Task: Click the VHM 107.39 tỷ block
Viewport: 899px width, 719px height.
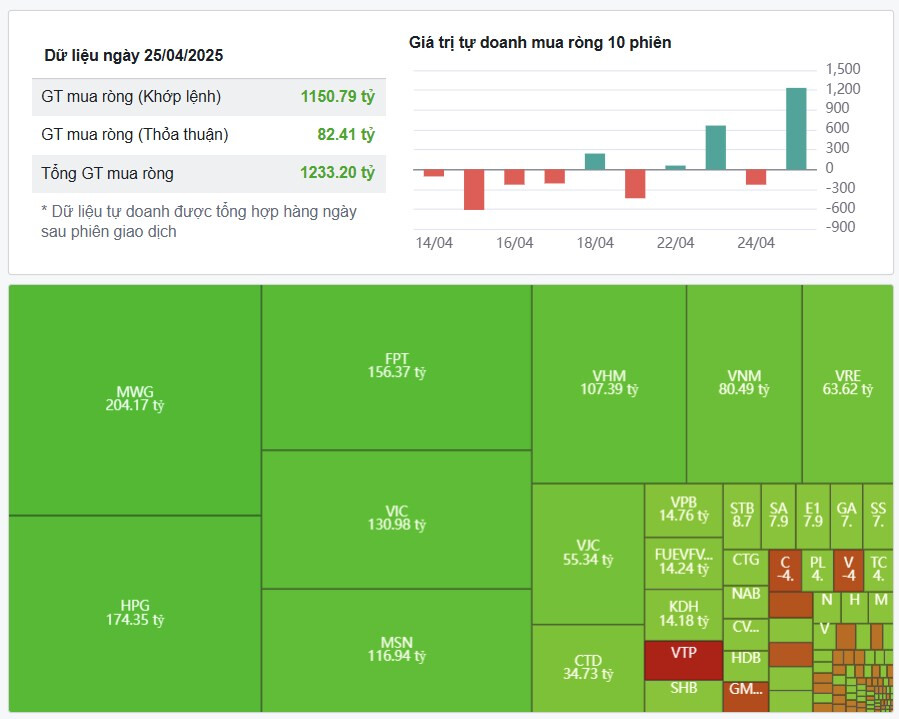Action: pyautogui.click(x=608, y=383)
